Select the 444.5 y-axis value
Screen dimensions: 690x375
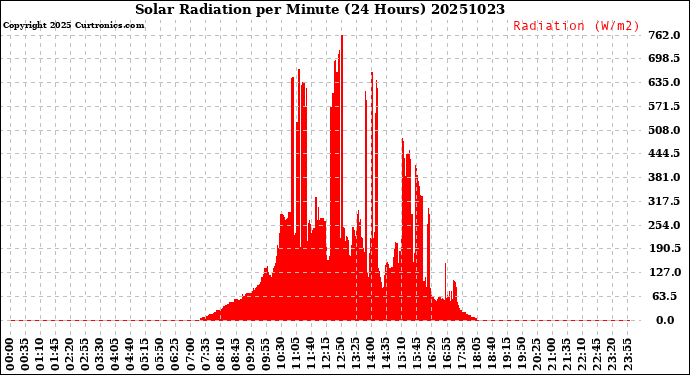[x=664, y=153]
